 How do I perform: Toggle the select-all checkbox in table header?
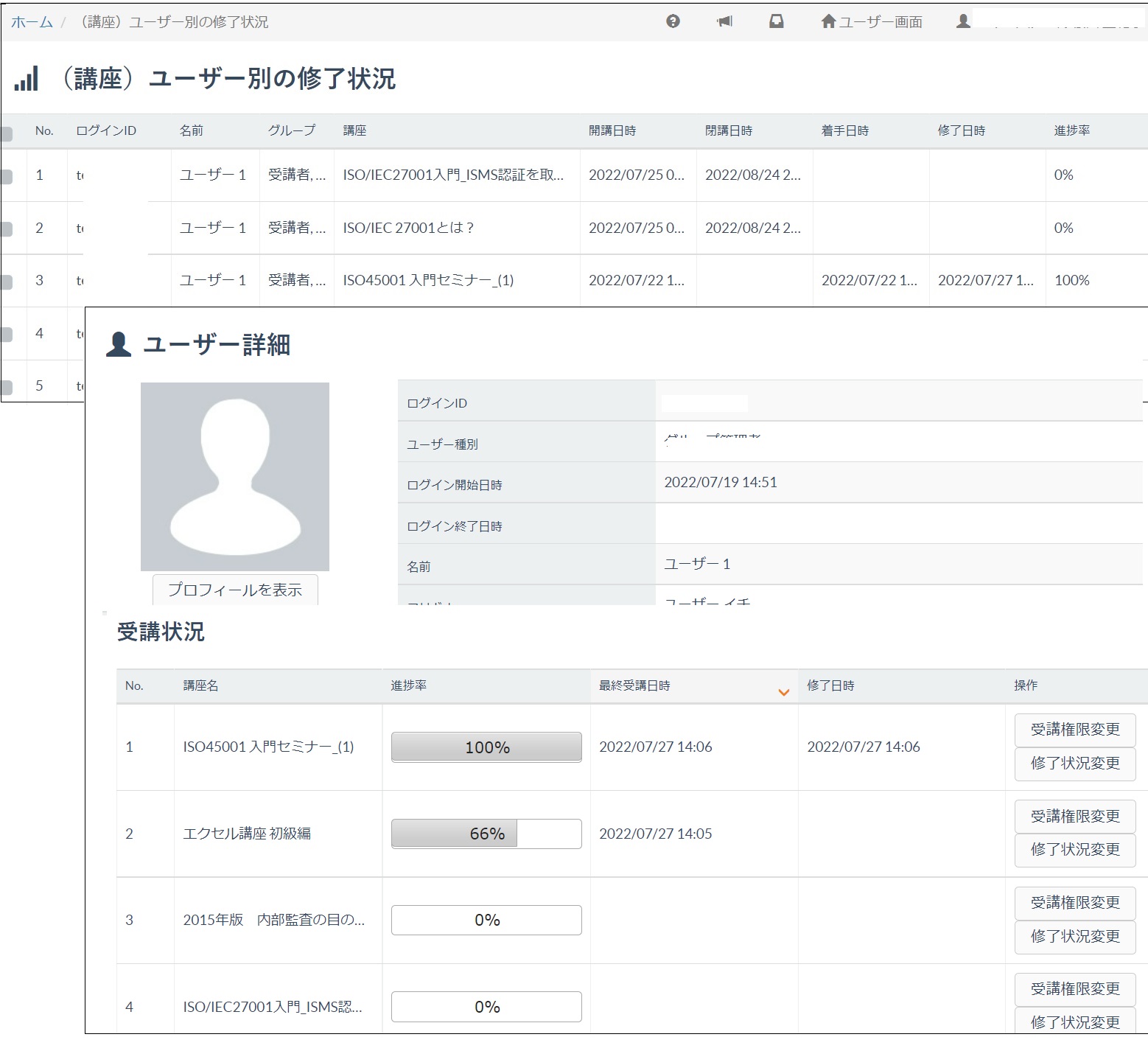click(x=6, y=134)
